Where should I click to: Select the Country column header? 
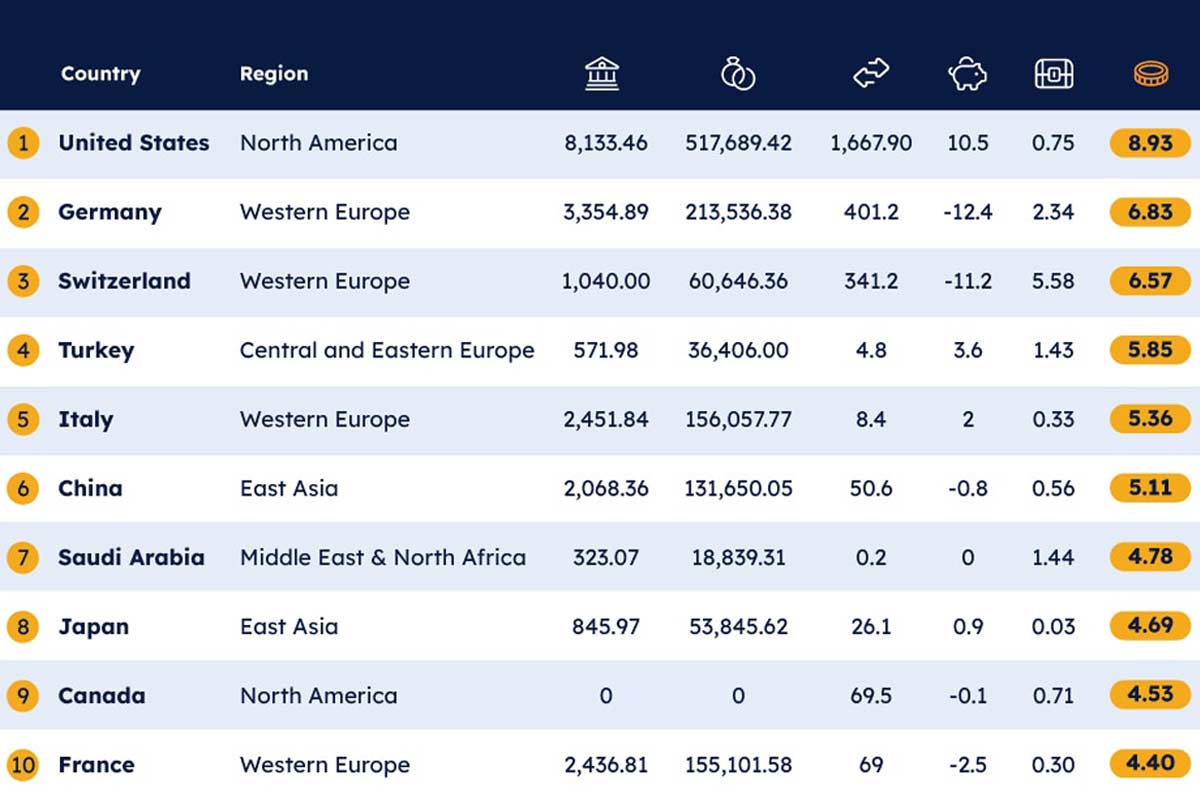pos(100,74)
